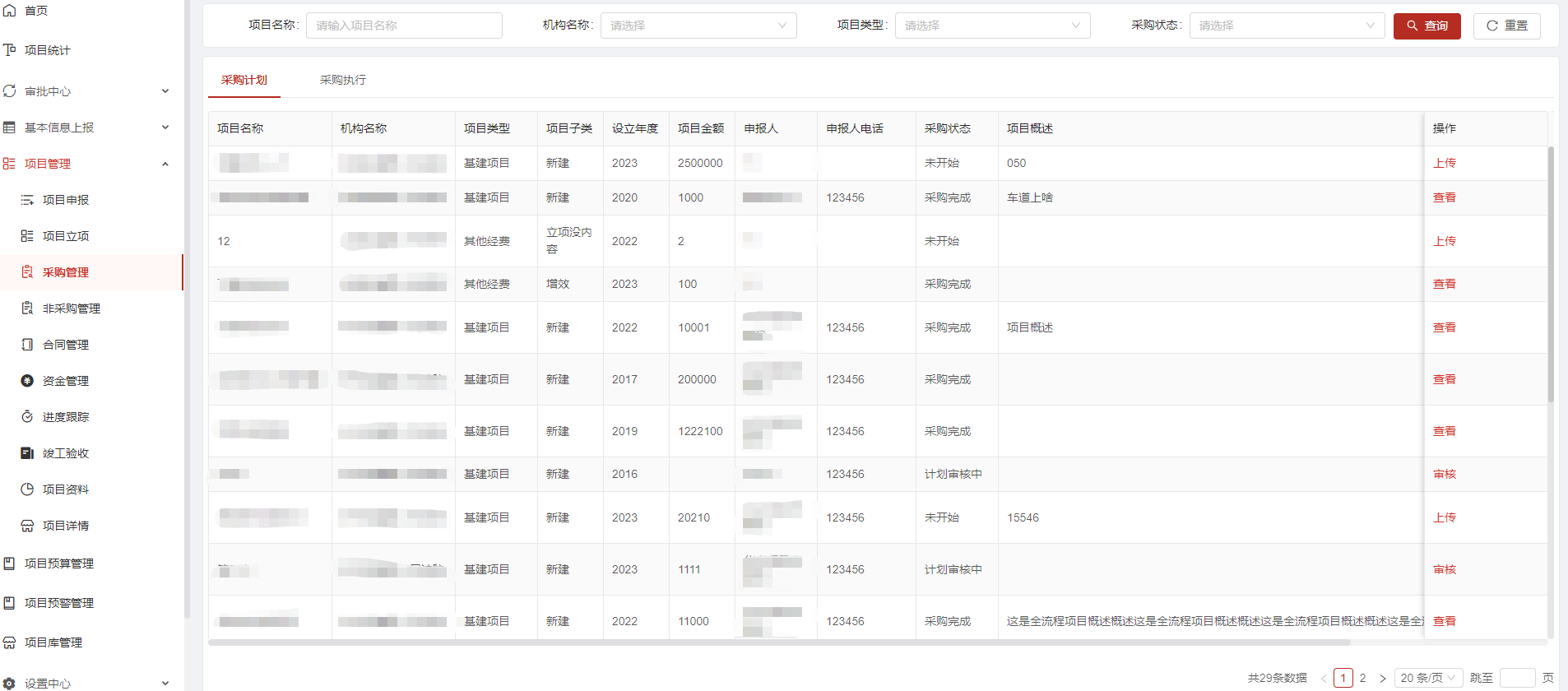Screen dimensions: 1568x691
Task: Click the 共29条数据 total text
Action: tap(1278, 678)
